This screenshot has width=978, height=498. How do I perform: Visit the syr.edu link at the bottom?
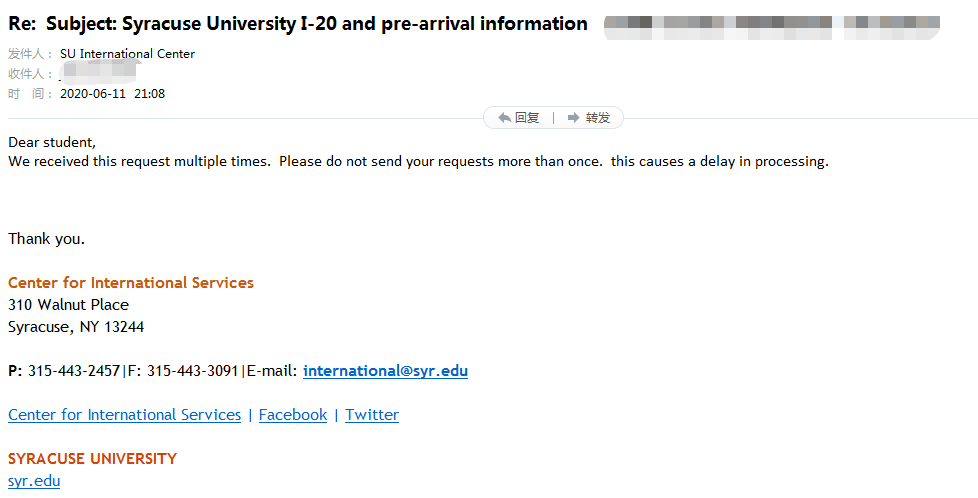pos(34,481)
